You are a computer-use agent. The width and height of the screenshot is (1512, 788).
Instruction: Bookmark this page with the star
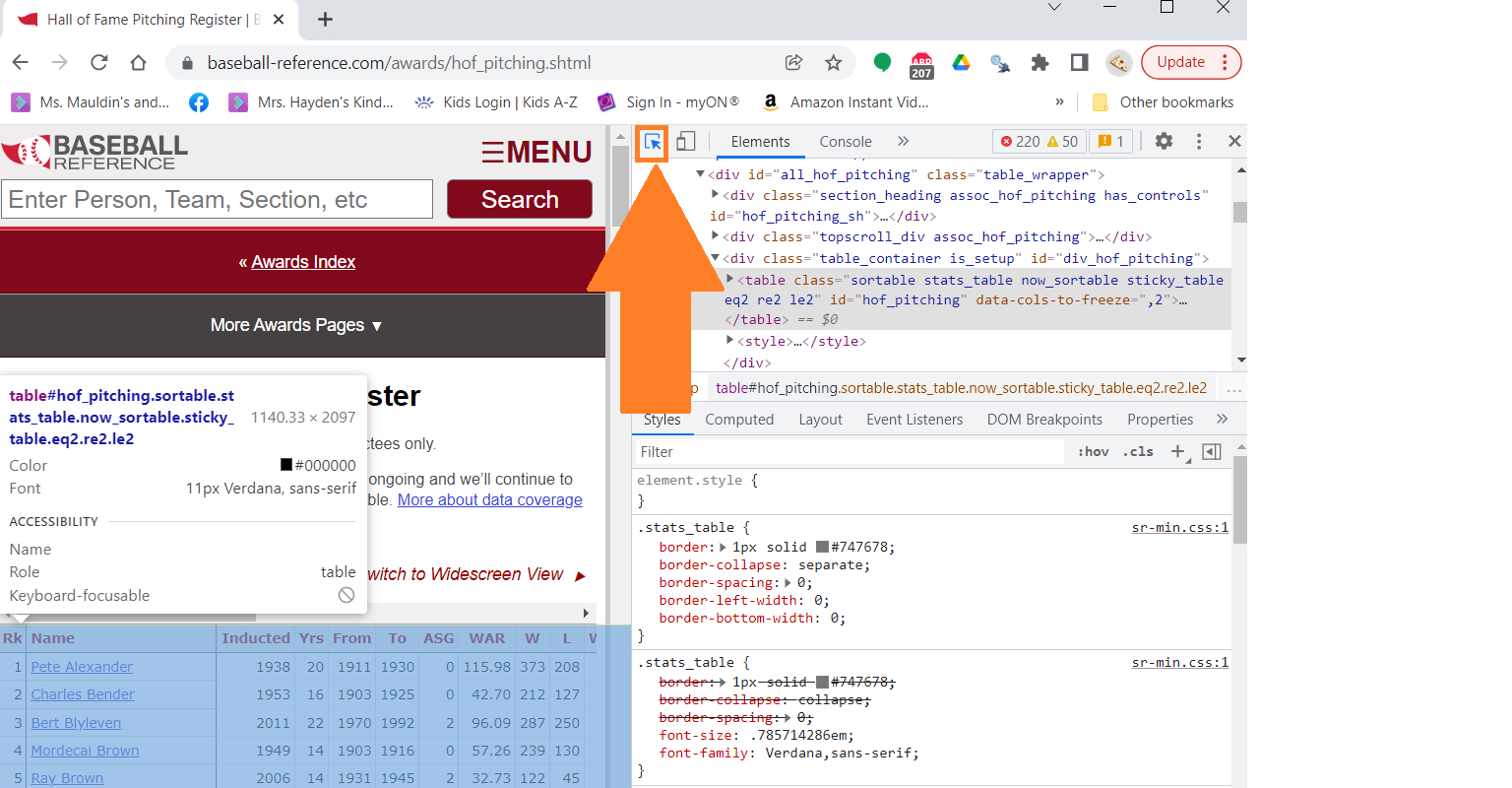click(833, 62)
